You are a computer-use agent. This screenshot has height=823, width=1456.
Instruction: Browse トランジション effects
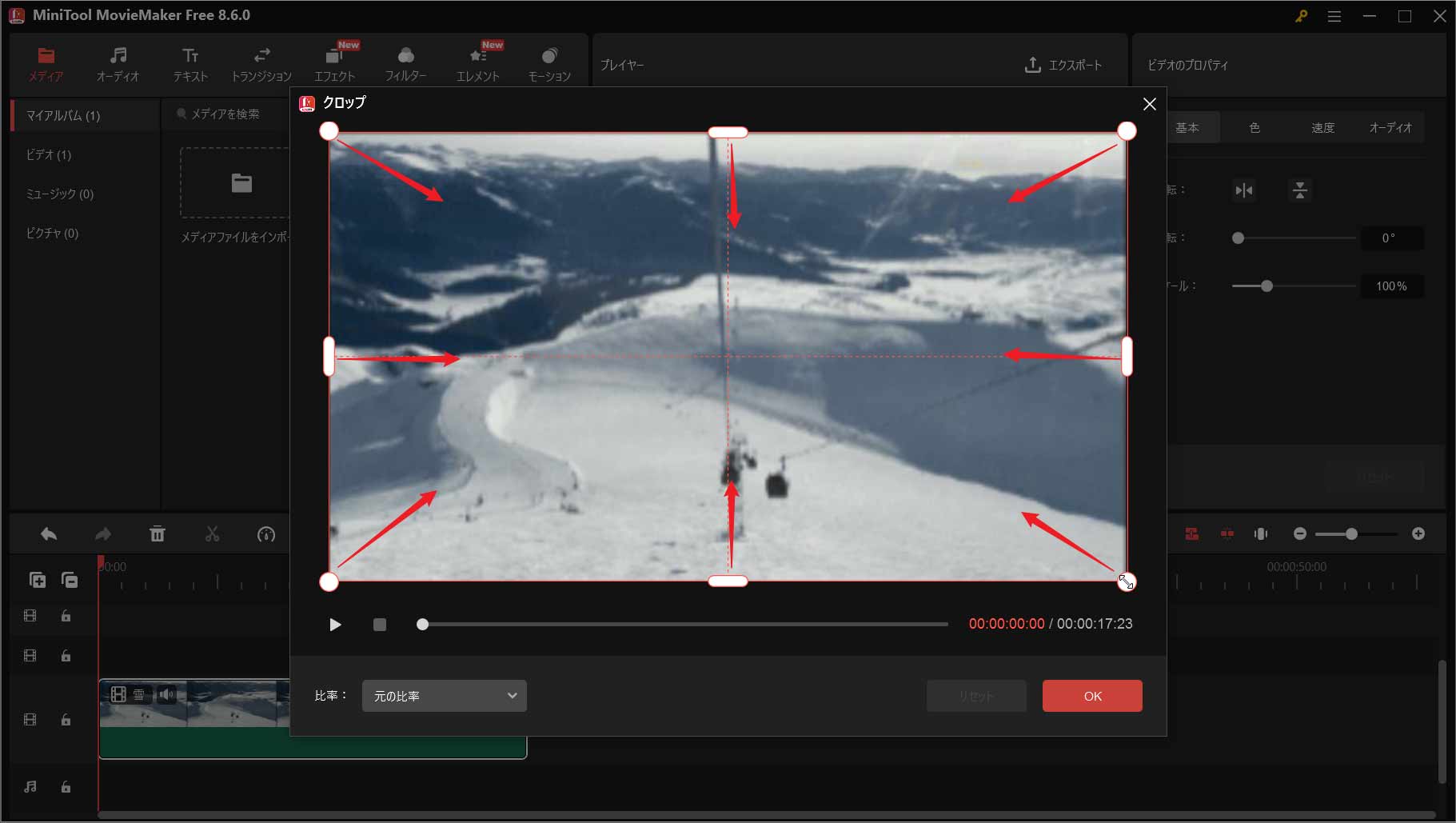tap(261, 64)
